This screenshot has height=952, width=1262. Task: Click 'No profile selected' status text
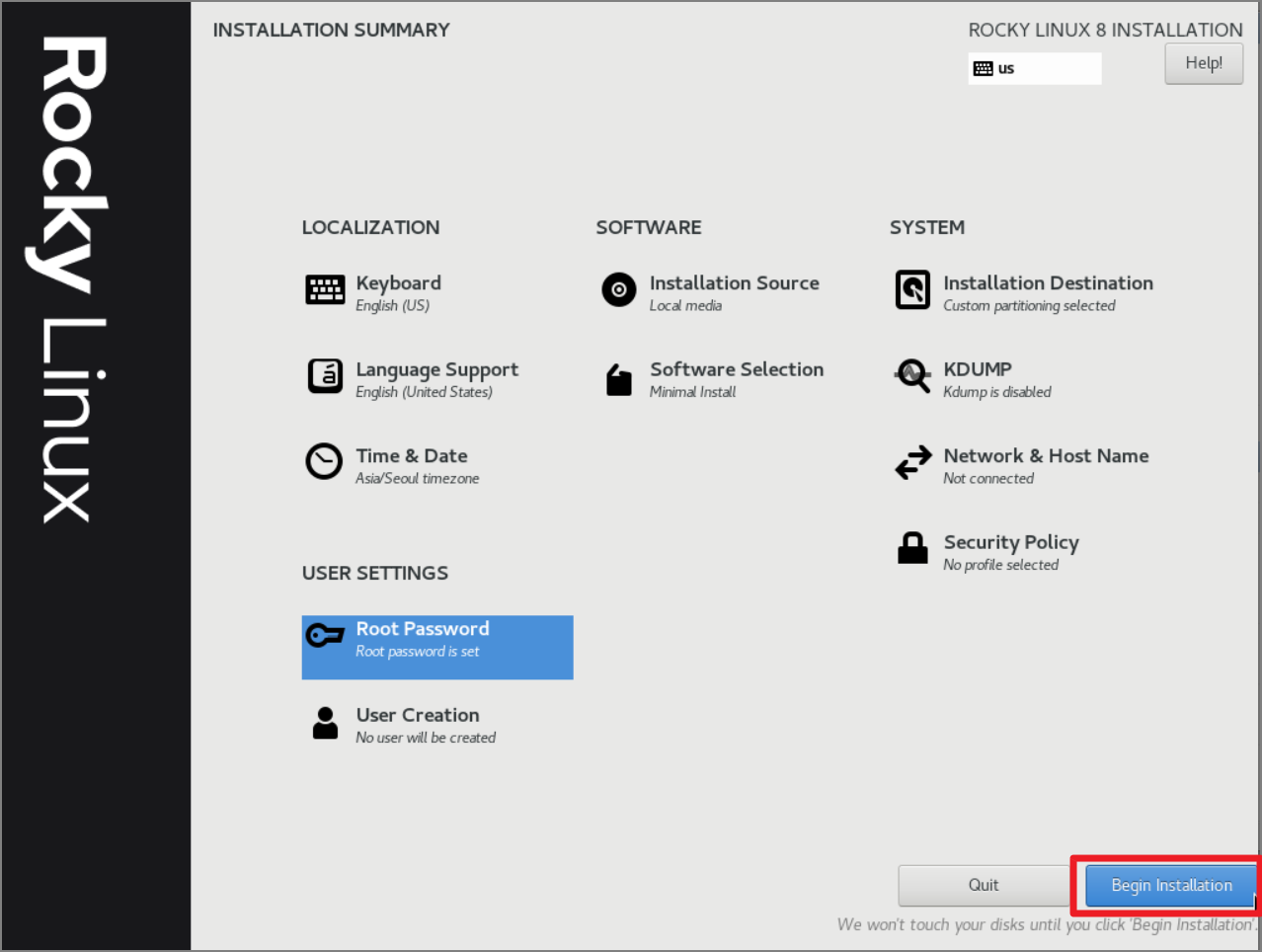tap(1000, 565)
